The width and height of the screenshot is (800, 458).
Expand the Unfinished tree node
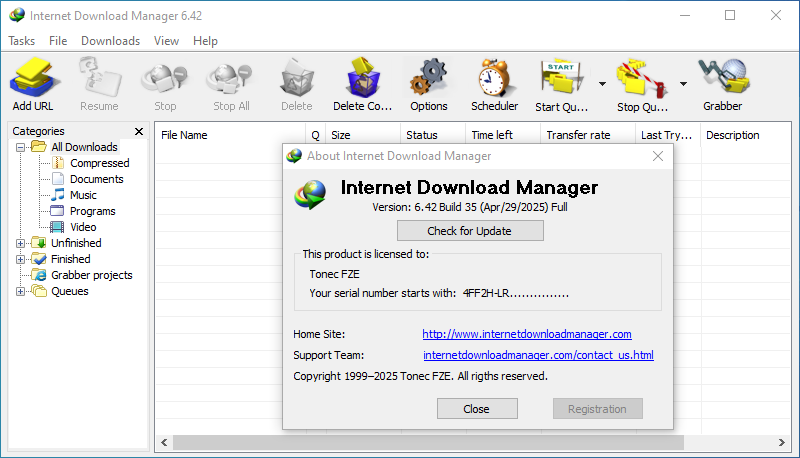[x=20, y=243]
